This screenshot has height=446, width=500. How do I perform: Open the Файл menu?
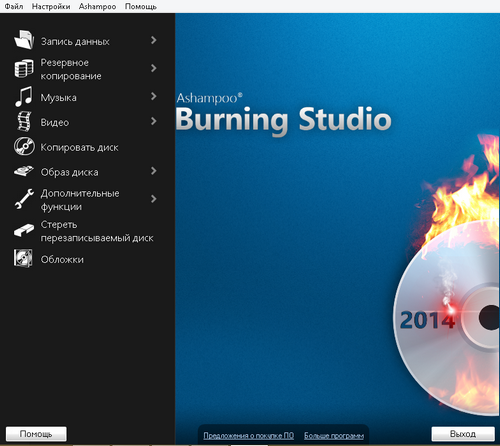pos(14,6)
